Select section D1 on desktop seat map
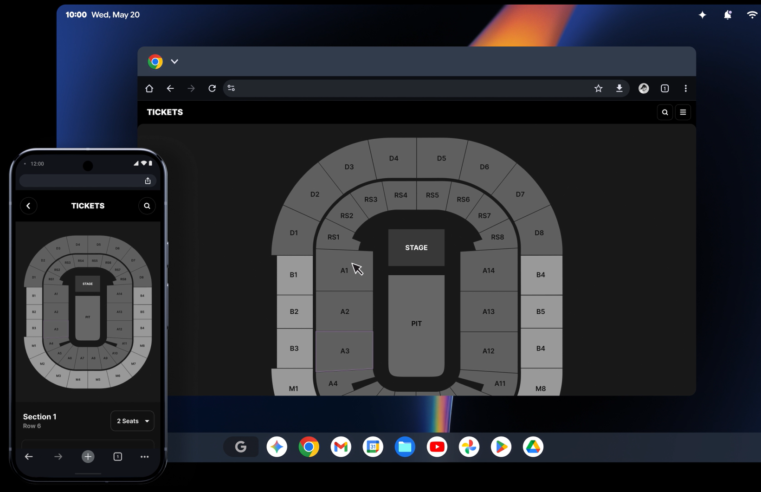761x492 pixels. [294, 233]
